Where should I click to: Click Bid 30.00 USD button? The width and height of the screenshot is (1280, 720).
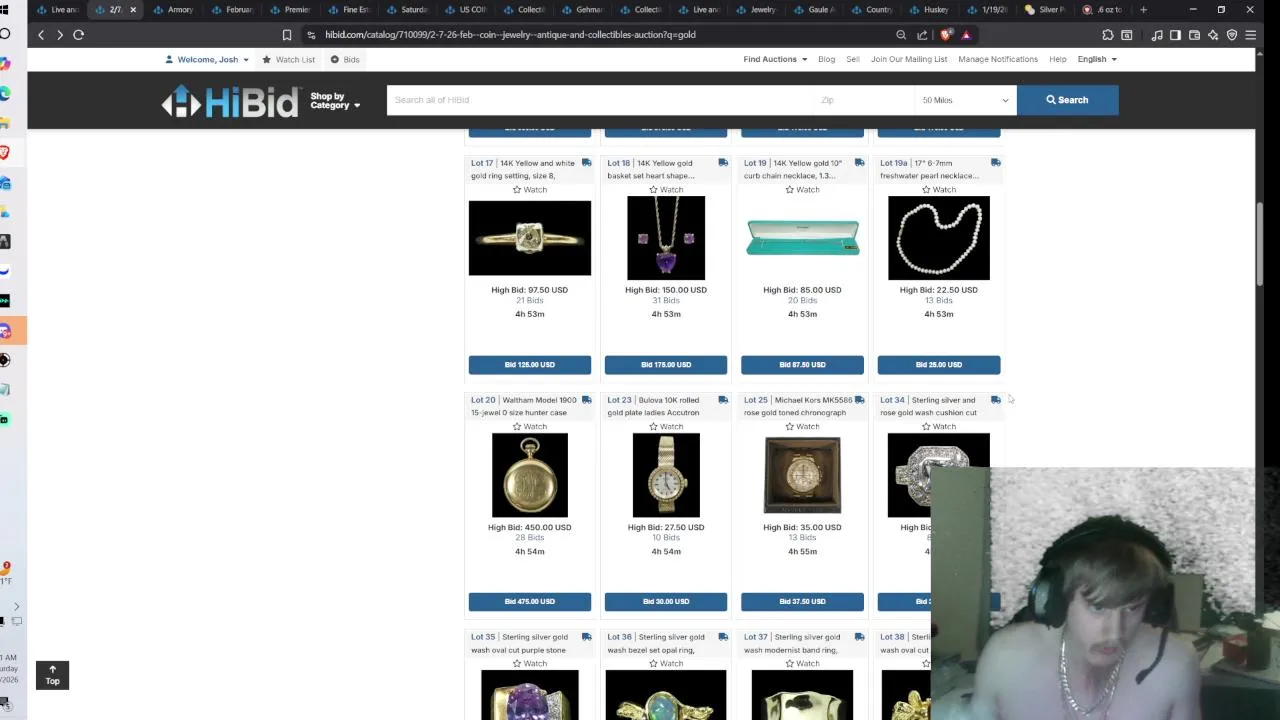click(x=666, y=601)
